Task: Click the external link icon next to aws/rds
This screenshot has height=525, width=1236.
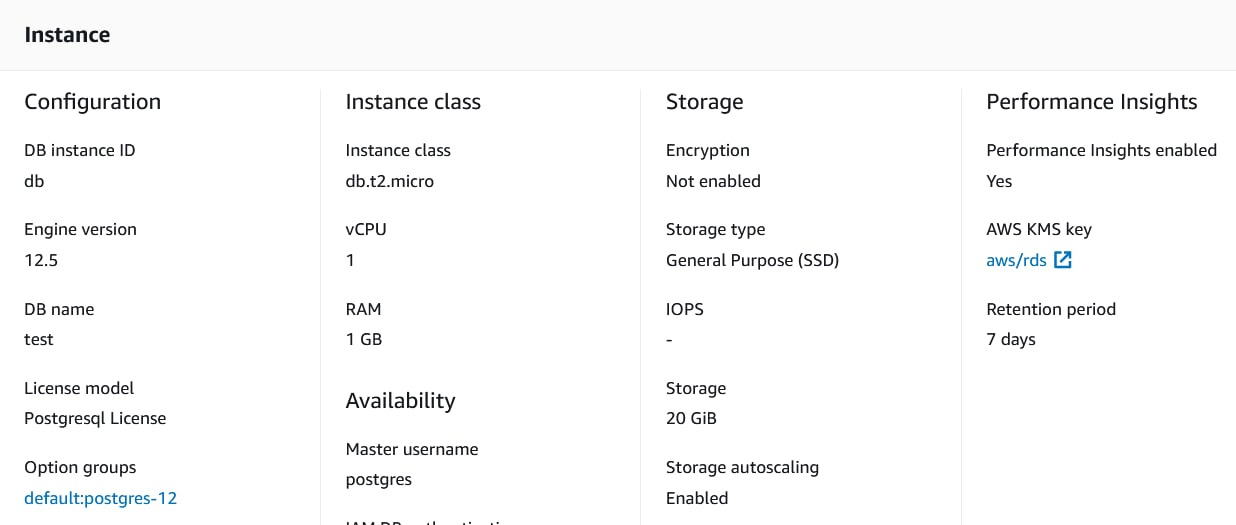Action: pos(1063,260)
